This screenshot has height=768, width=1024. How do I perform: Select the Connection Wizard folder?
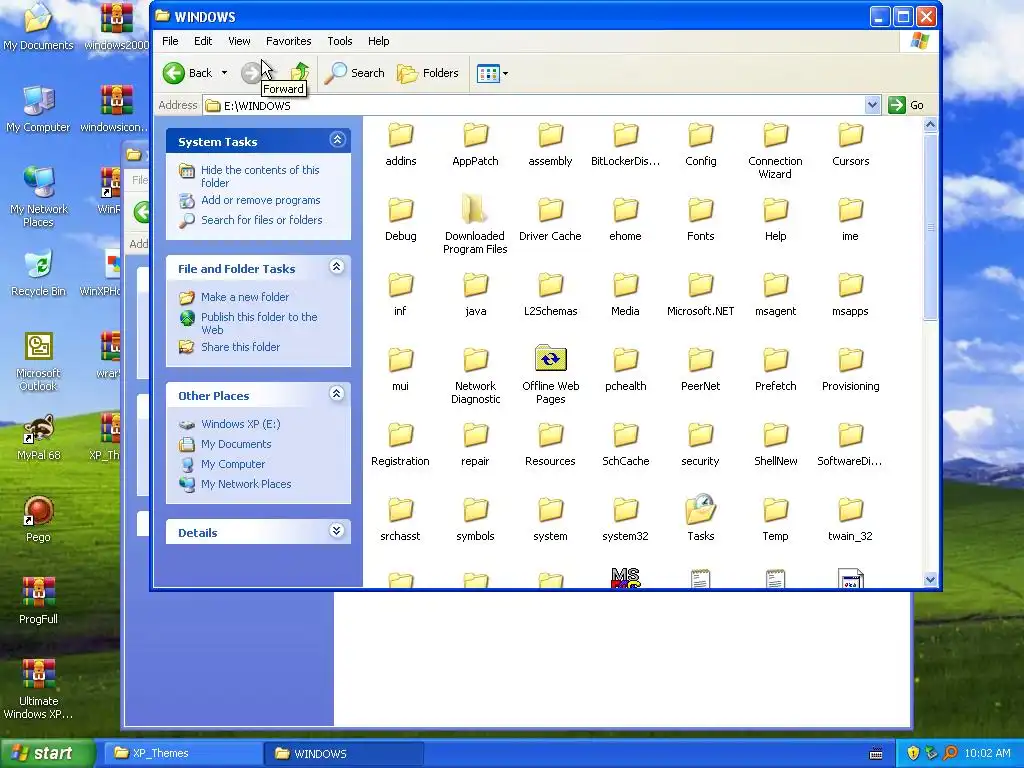point(775,150)
